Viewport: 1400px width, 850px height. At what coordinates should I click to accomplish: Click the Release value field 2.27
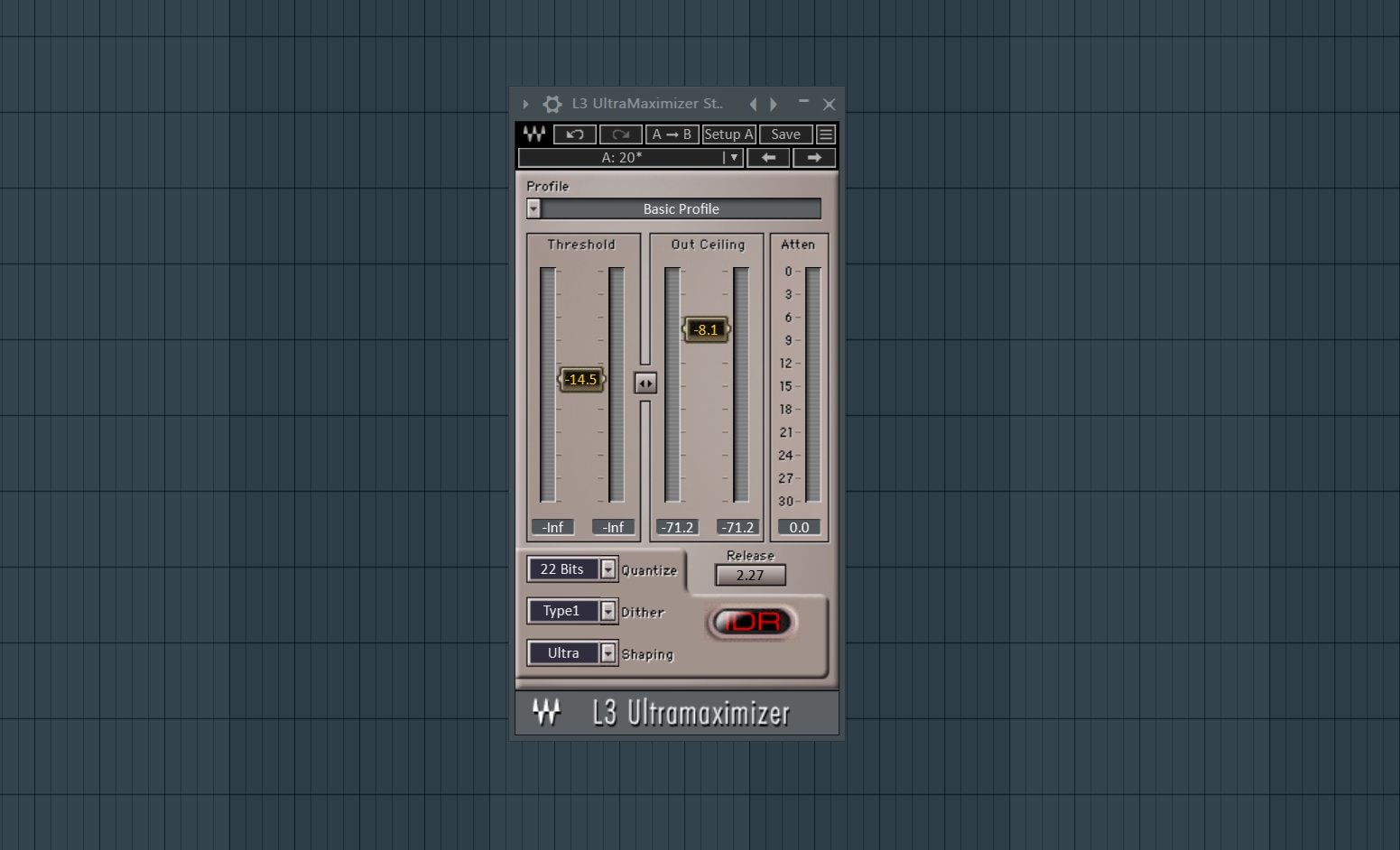click(x=750, y=575)
